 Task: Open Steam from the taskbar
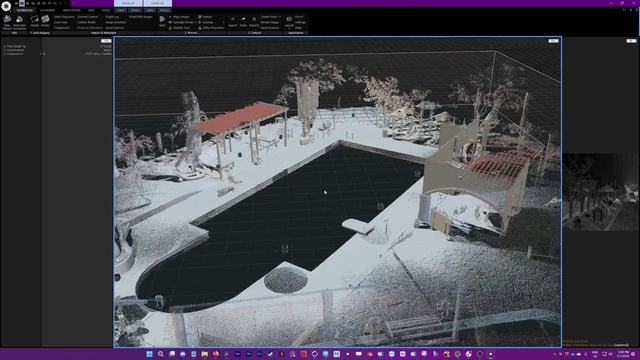pyautogui.click(x=271, y=354)
